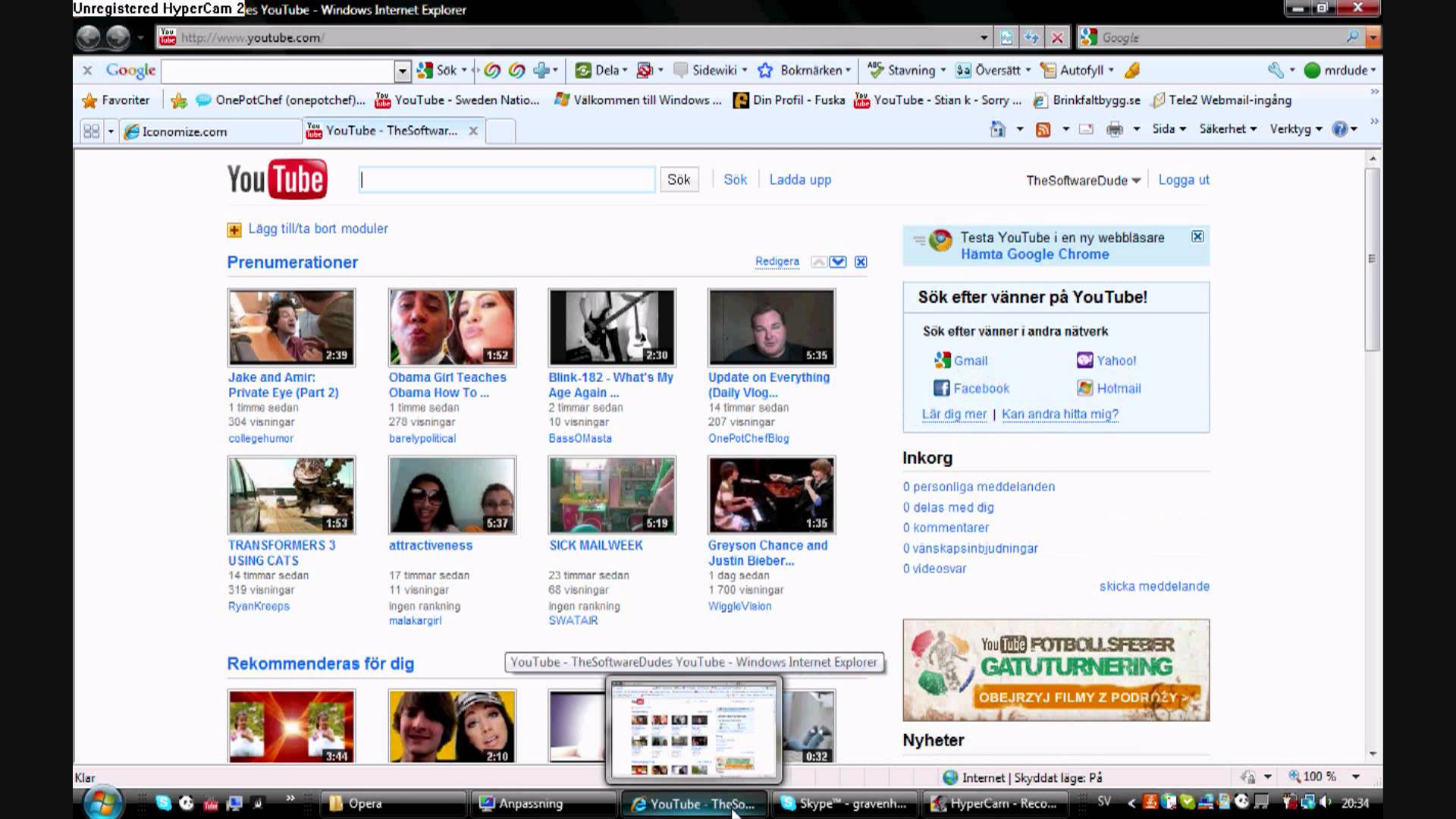Open address bar history dropdown arrow
The width and height of the screenshot is (1456, 819).
(x=984, y=37)
